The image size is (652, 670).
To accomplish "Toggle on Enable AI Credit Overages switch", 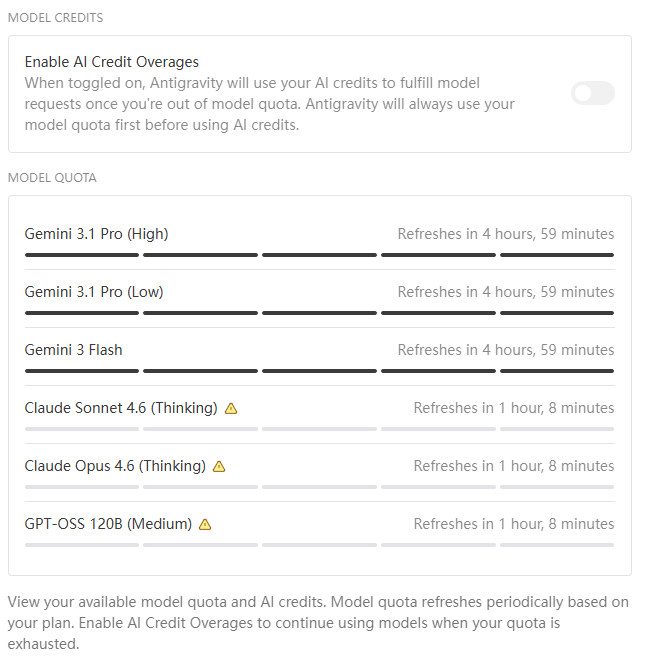I will tap(593, 93).
